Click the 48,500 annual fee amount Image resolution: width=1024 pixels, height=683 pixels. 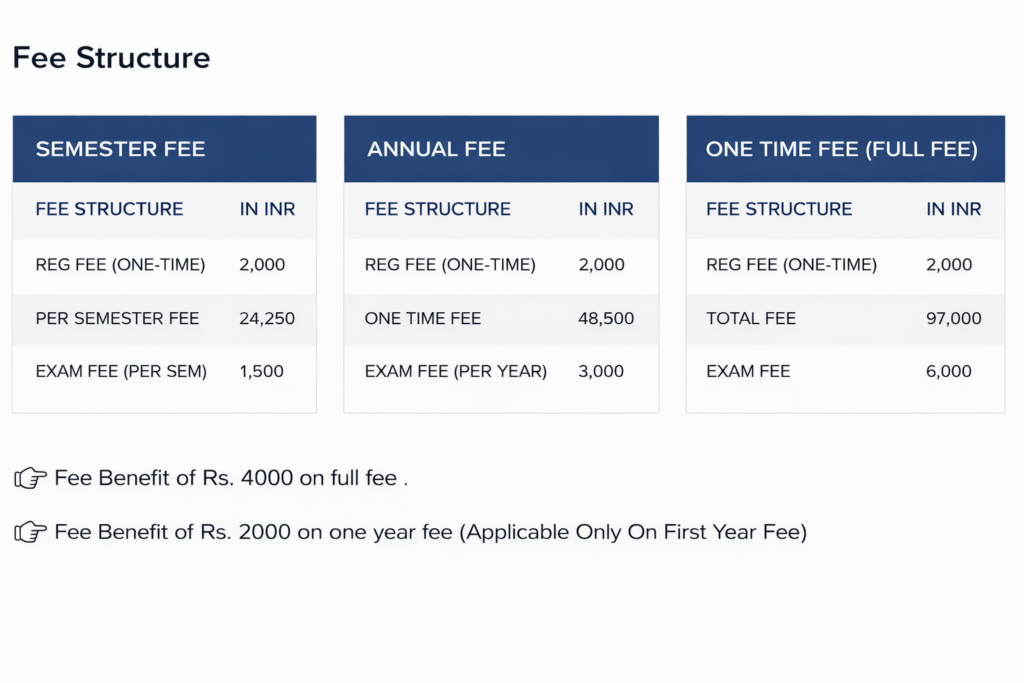coord(606,319)
